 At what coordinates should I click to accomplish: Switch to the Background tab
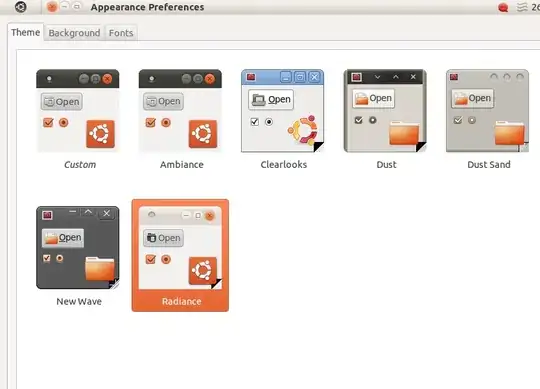(74, 33)
